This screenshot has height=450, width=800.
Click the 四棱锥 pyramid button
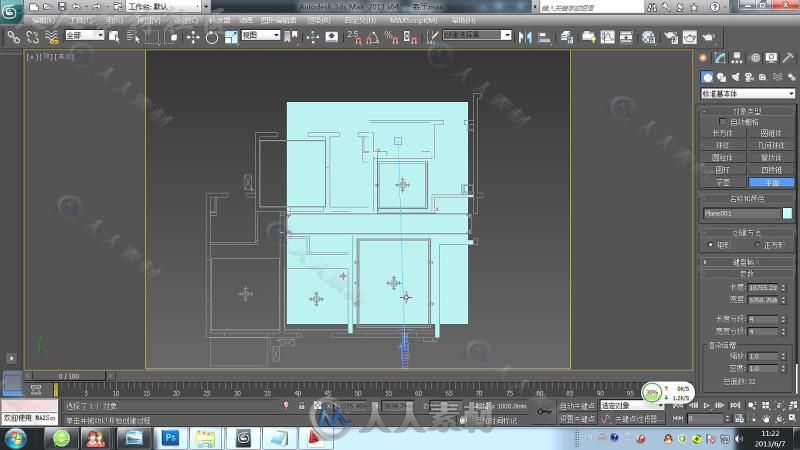pyautogui.click(x=771, y=170)
